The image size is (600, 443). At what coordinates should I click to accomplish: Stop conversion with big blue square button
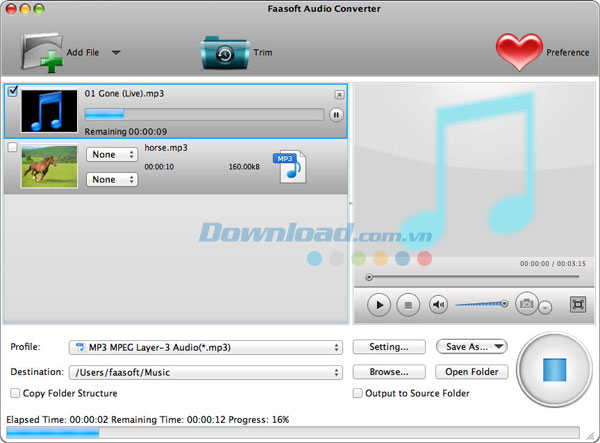tap(554, 370)
